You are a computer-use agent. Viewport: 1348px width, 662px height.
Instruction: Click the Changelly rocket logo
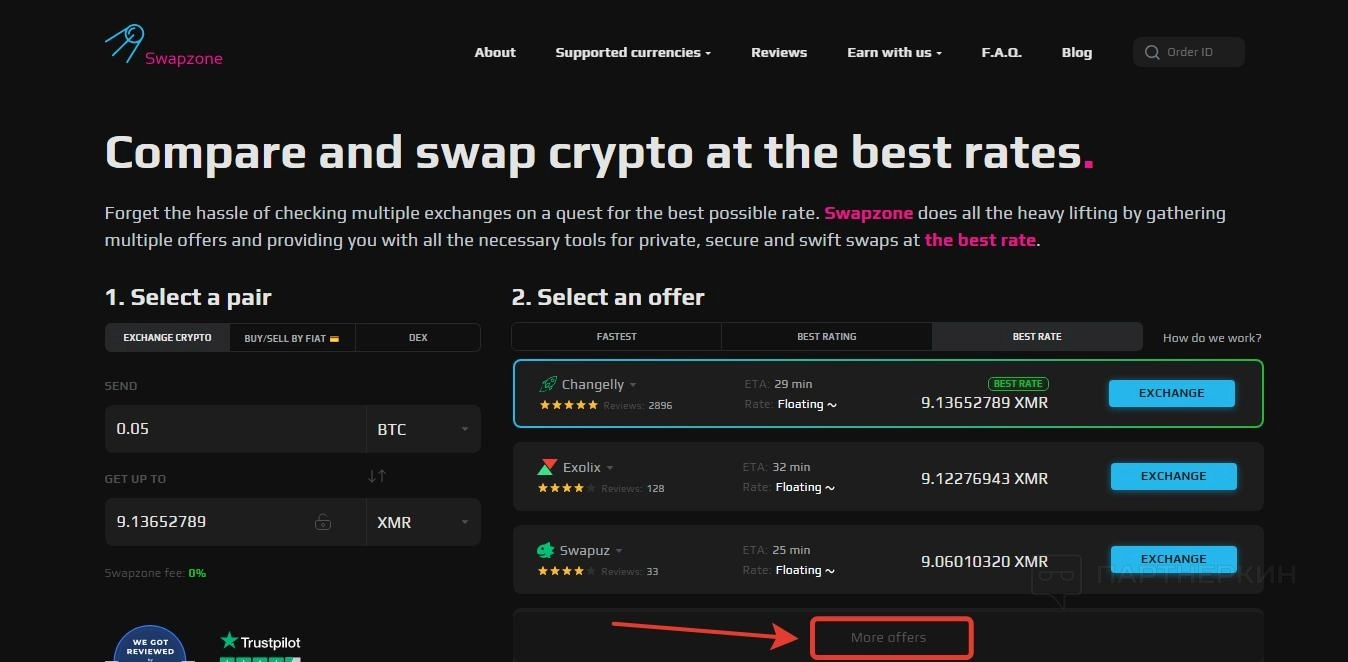pyautogui.click(x=548, y=384)
